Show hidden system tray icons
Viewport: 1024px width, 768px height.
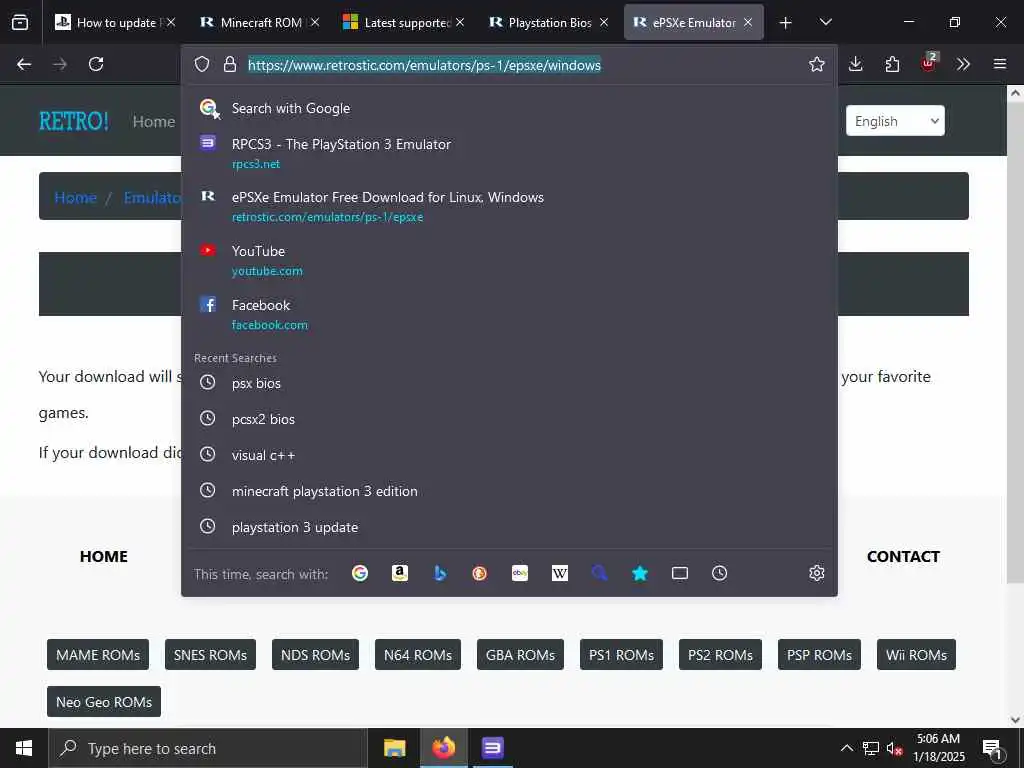(846, 748)
